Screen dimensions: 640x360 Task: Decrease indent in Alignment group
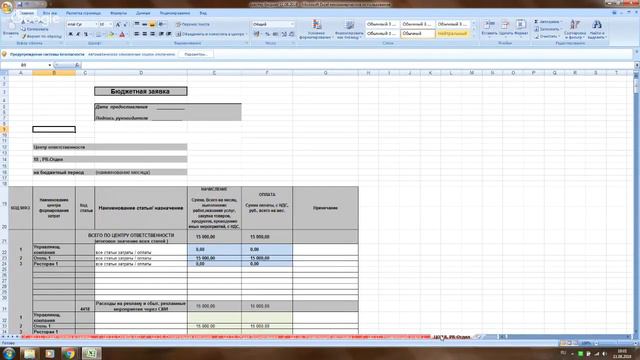[x=161, y=34]
